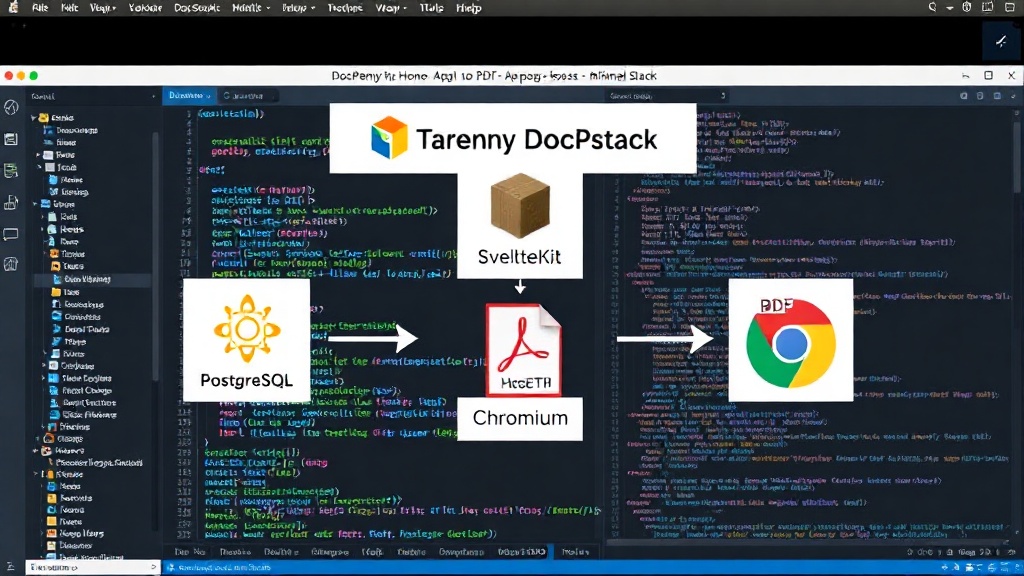Screen dimensions: 1024x576
Task: Click the blue layout icon in editor toolbar
Action: (x=997, y=96)
